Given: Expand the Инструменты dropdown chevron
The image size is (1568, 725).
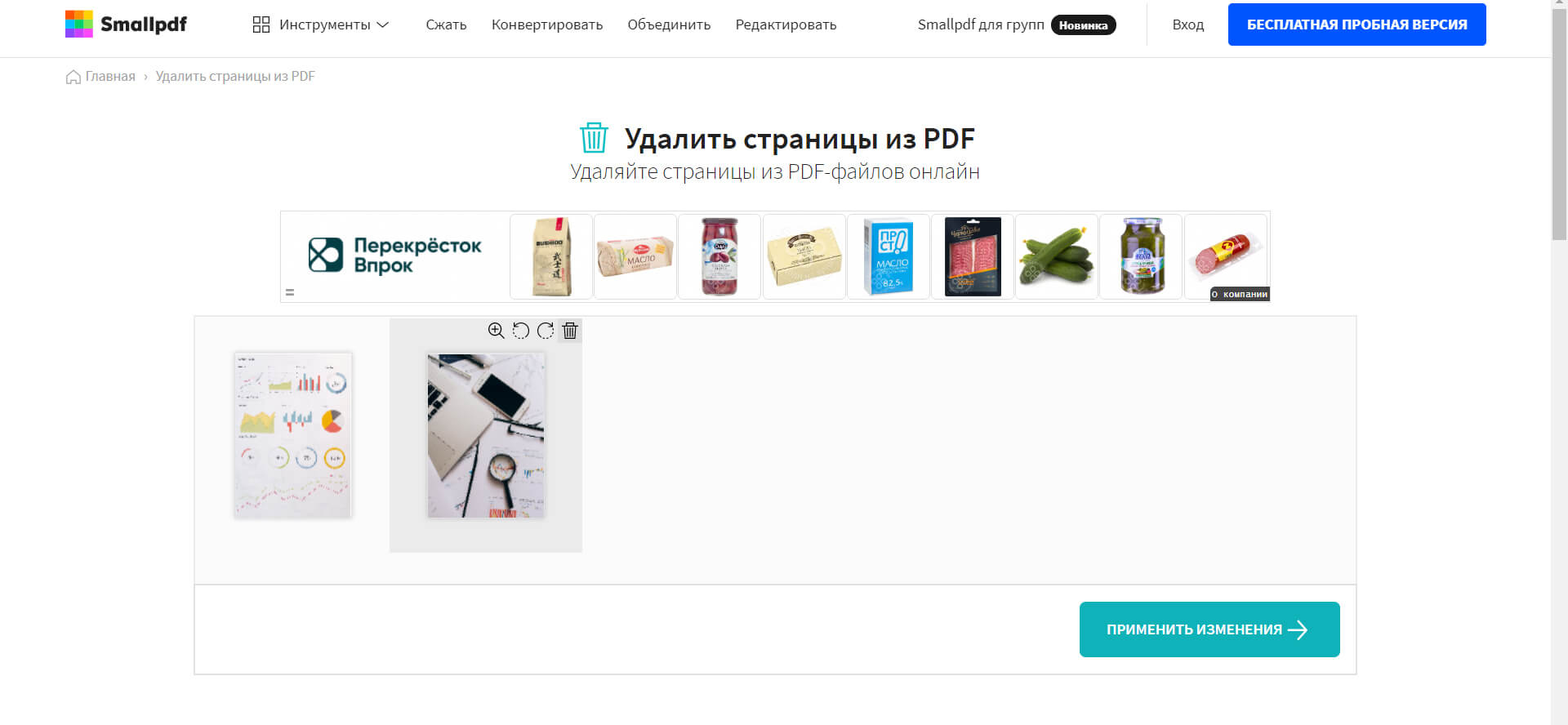Looking at the screenshot, I should point(382,24).
